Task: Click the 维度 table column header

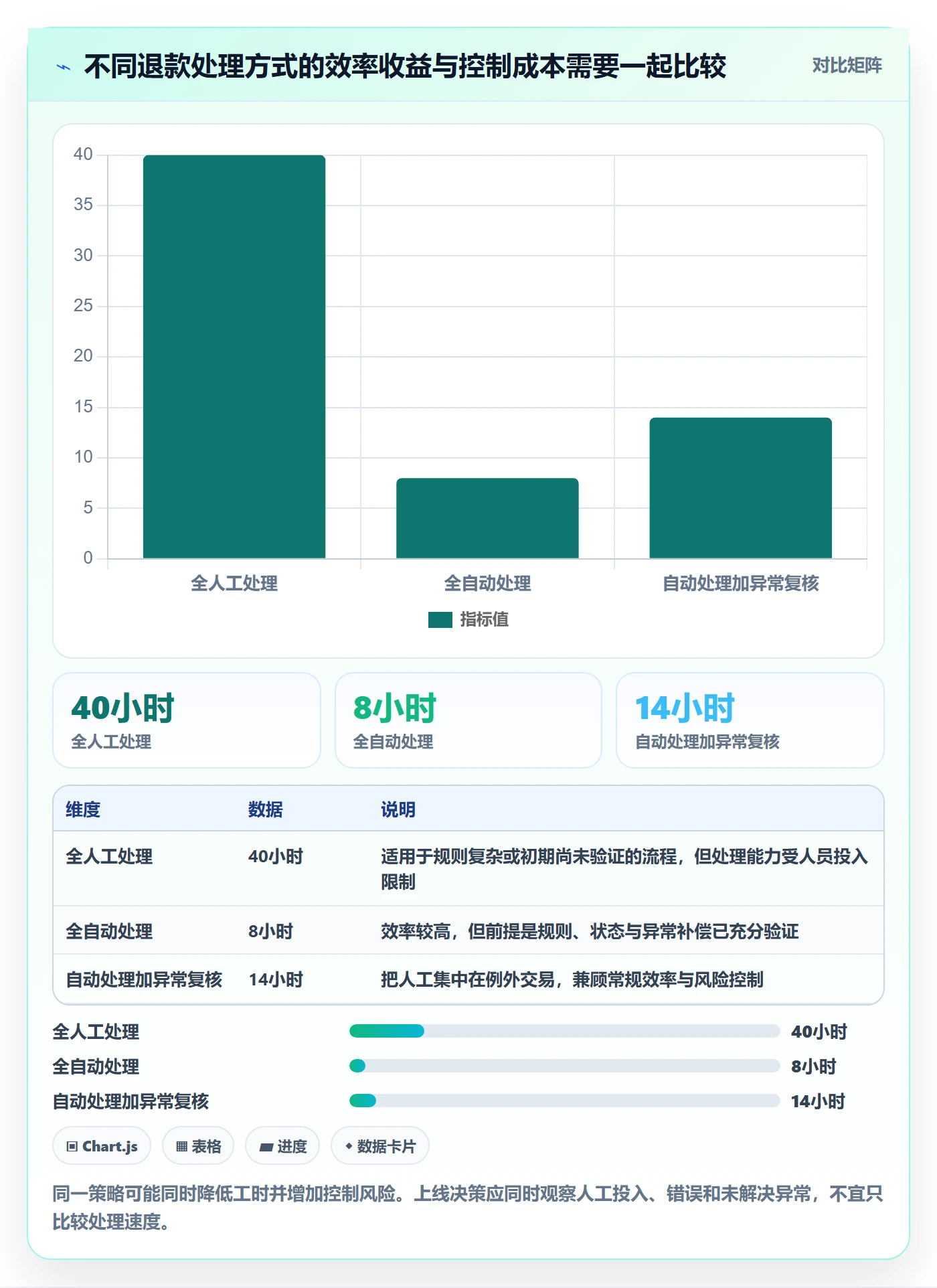Action: (83, 809)
